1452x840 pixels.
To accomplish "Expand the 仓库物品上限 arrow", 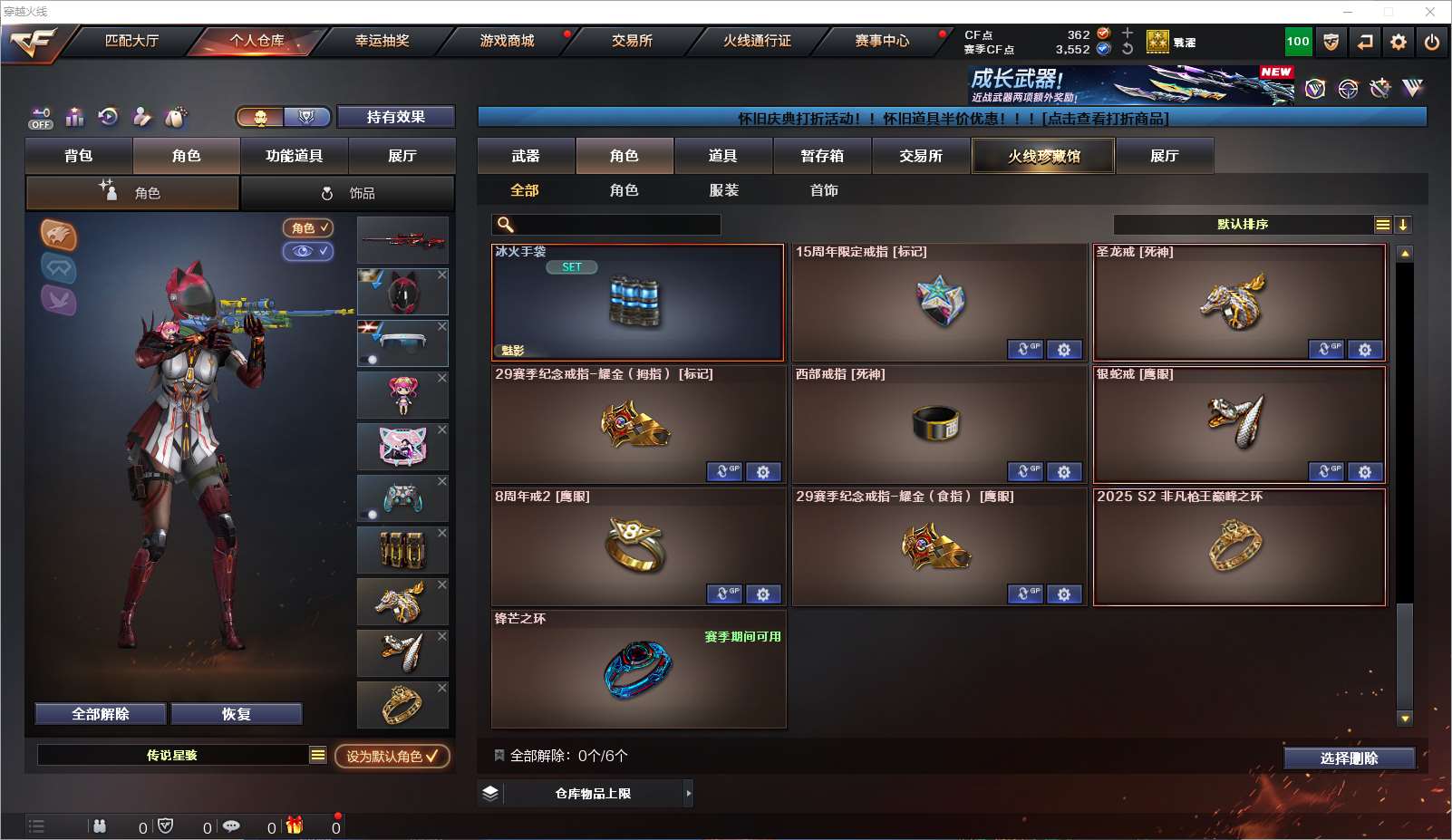I will click(689, 794).
